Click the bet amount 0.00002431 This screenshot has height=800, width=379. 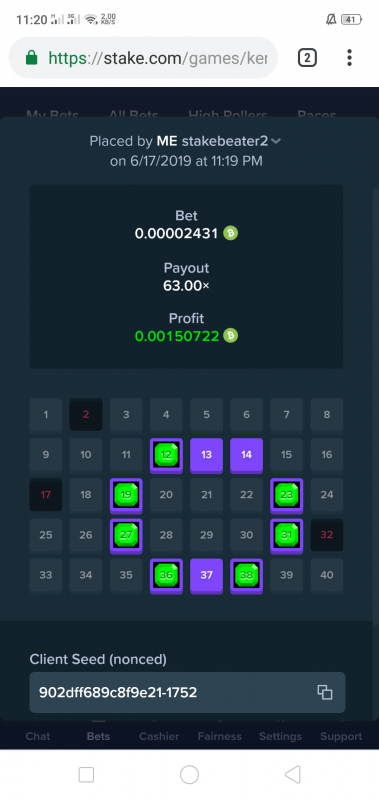(x=176, y=234)
